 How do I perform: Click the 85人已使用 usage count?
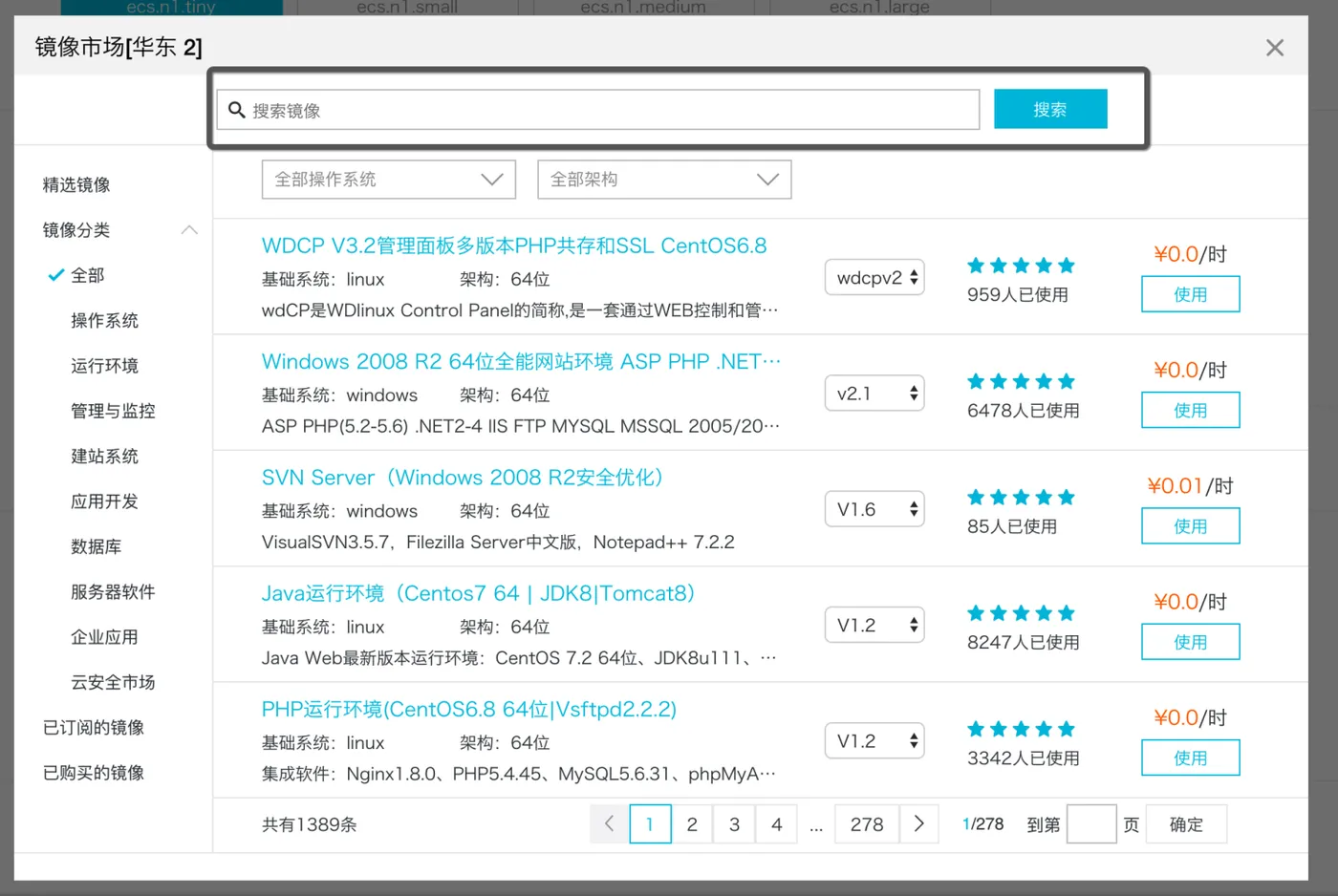[x=1012, y=526]
